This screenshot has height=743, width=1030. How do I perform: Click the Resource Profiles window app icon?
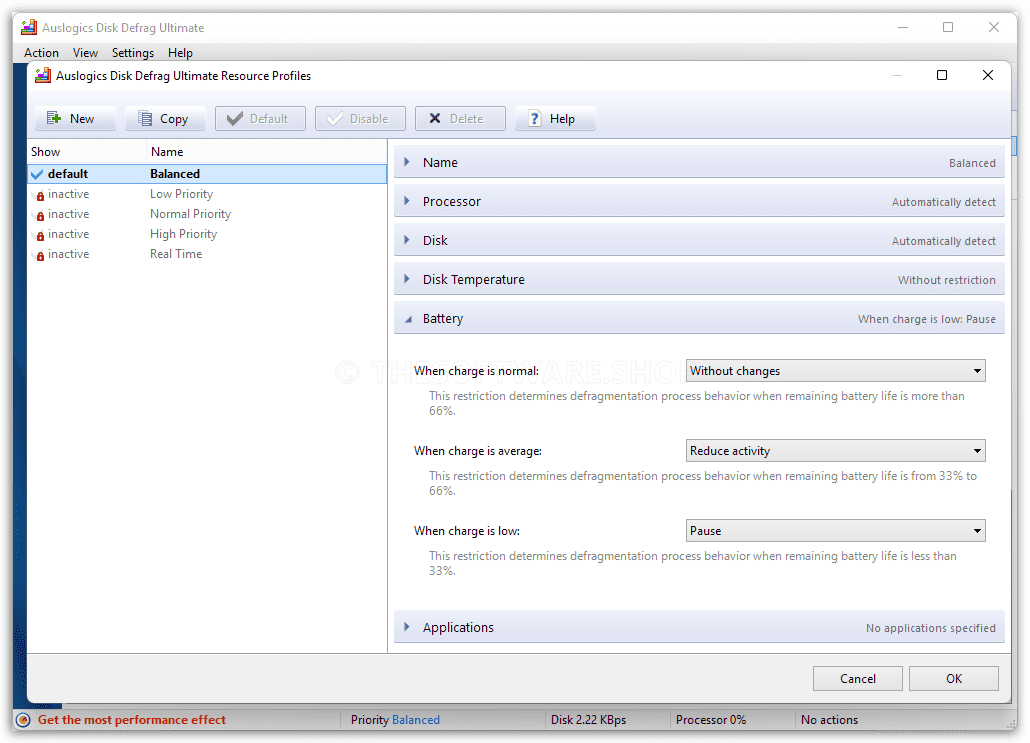tap(43, 76)
